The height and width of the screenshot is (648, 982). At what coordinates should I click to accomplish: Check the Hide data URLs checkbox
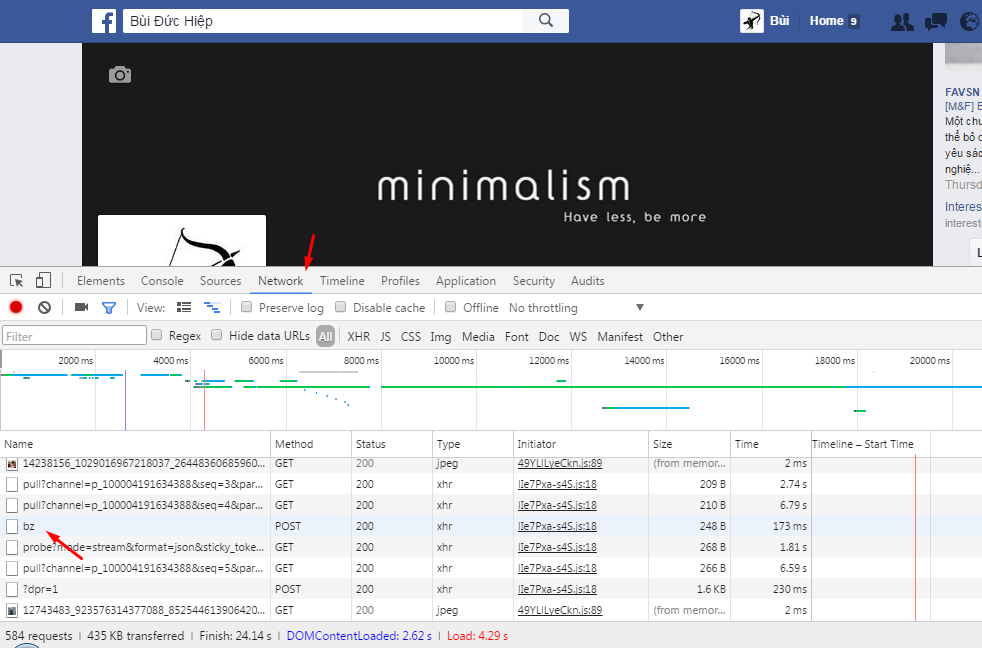217,335
